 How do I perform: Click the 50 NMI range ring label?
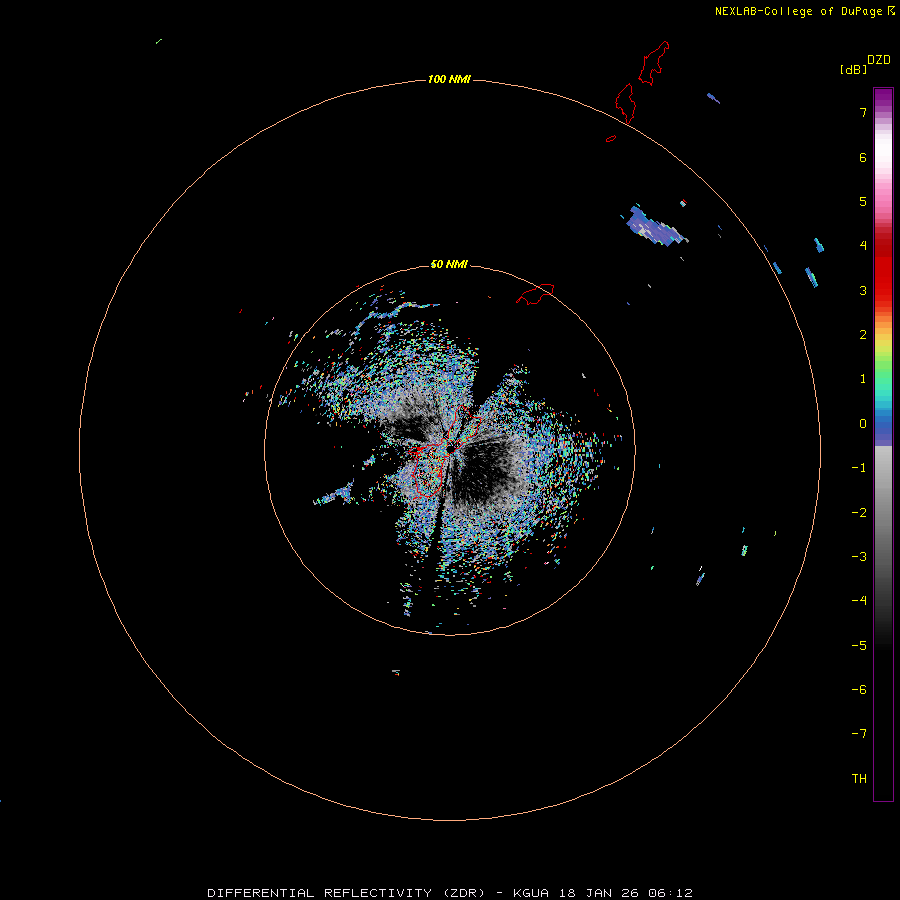(449, 264)
